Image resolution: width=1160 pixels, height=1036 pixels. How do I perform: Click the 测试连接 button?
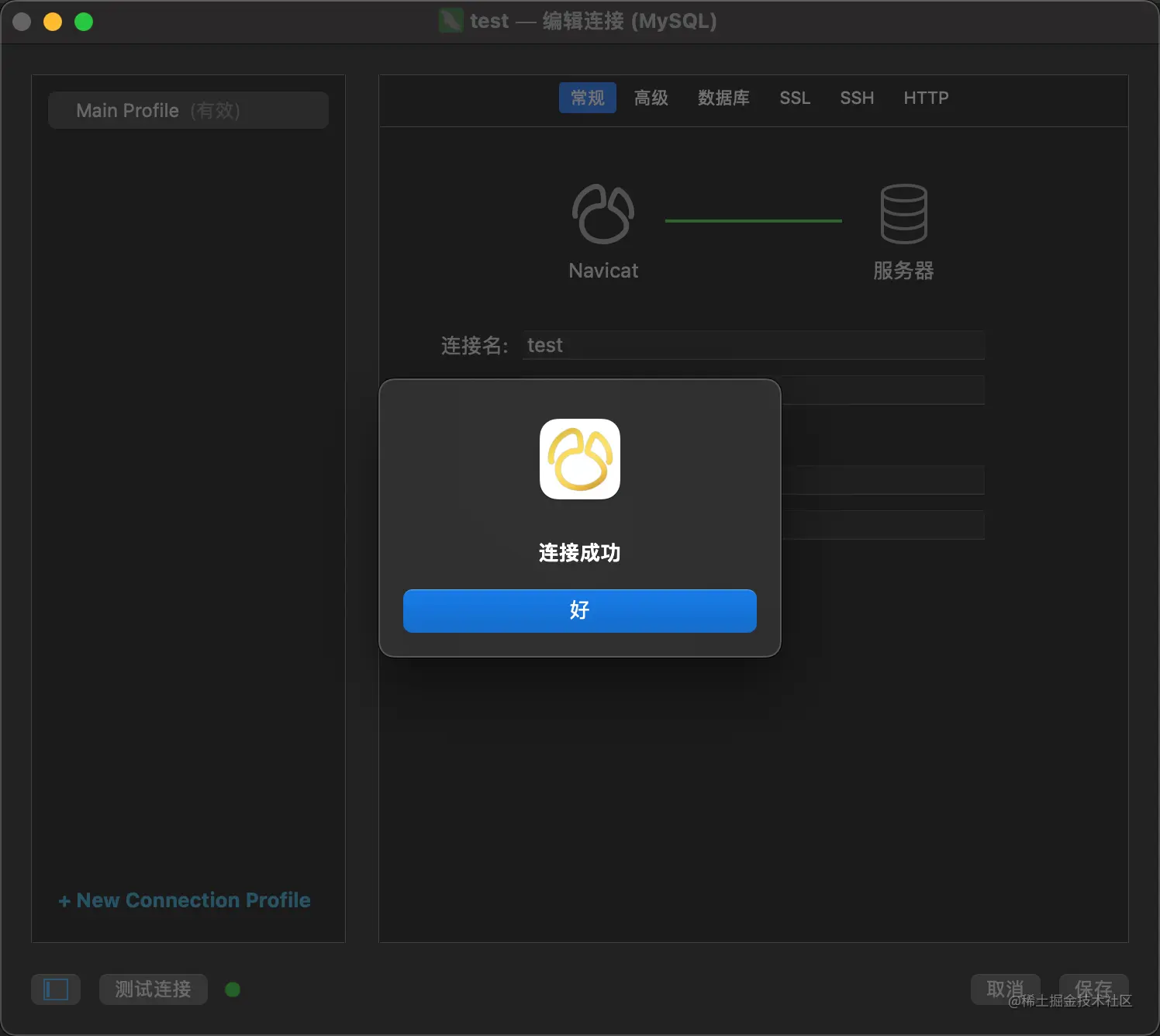[x=153, y=989]
